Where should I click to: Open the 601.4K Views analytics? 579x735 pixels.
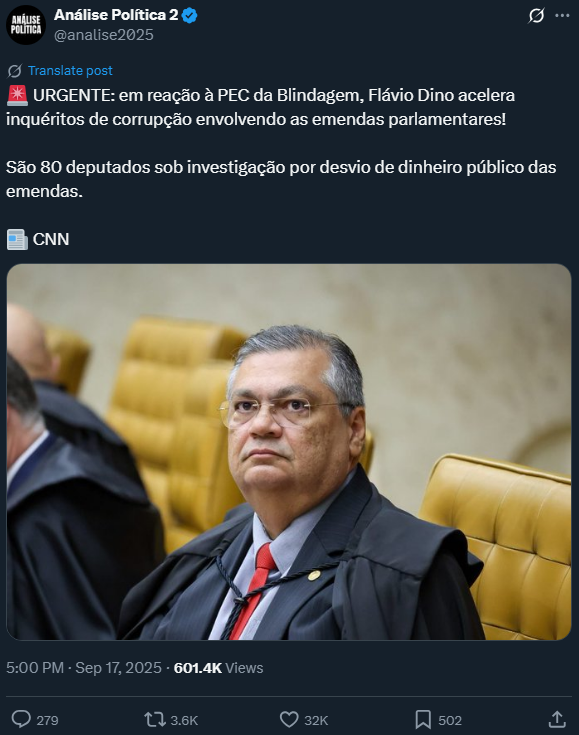[218, 668]
